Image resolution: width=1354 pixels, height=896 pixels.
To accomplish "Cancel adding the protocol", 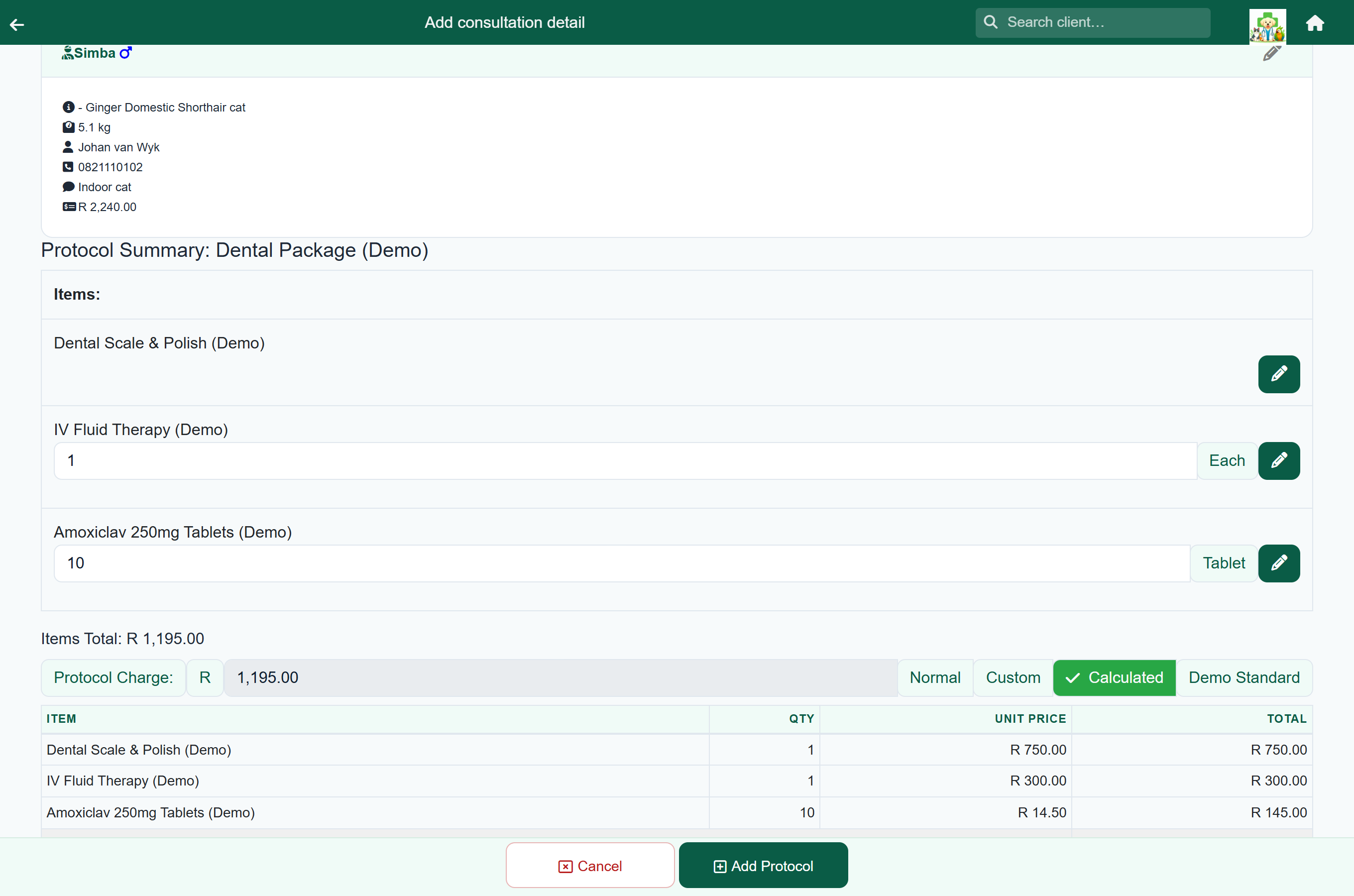I will point(590,865).
